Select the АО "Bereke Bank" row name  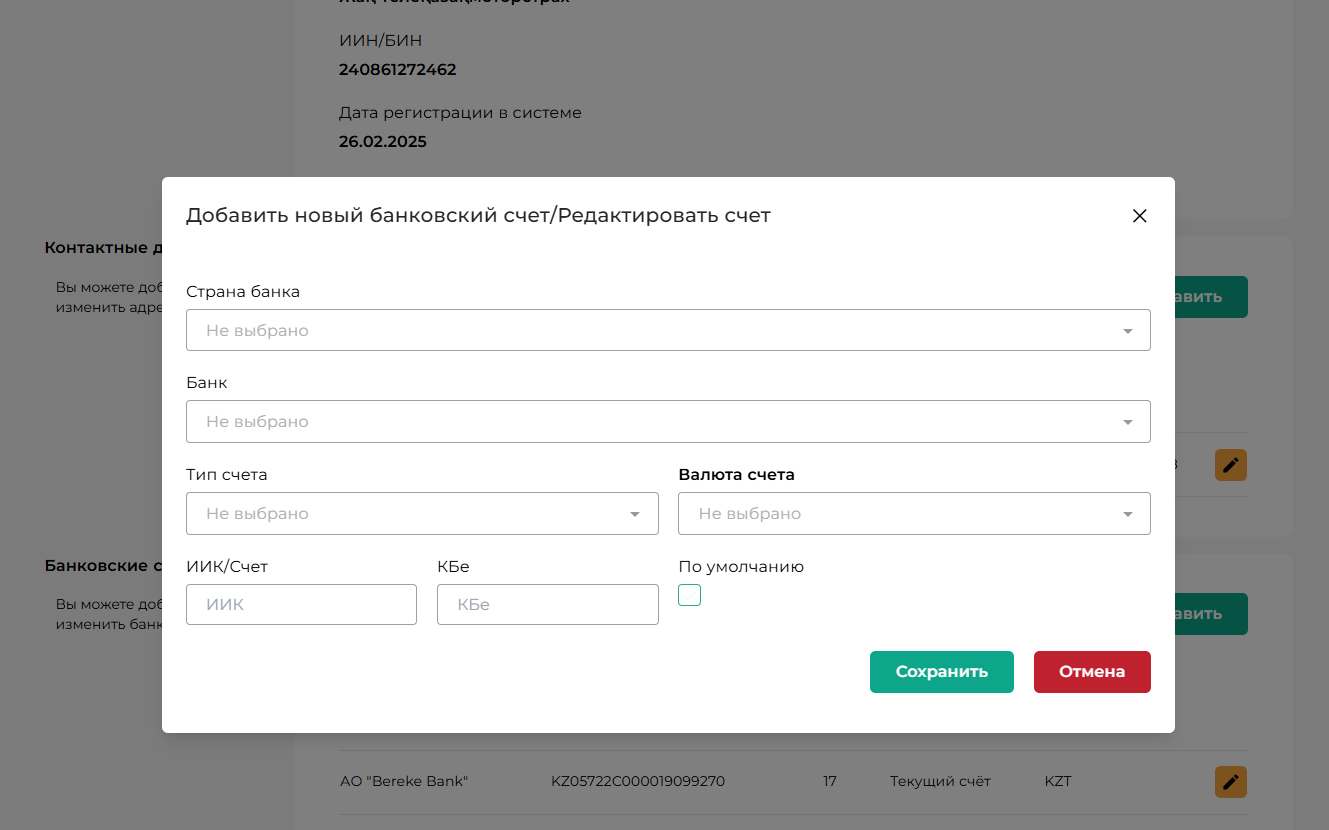click(403, 781)
